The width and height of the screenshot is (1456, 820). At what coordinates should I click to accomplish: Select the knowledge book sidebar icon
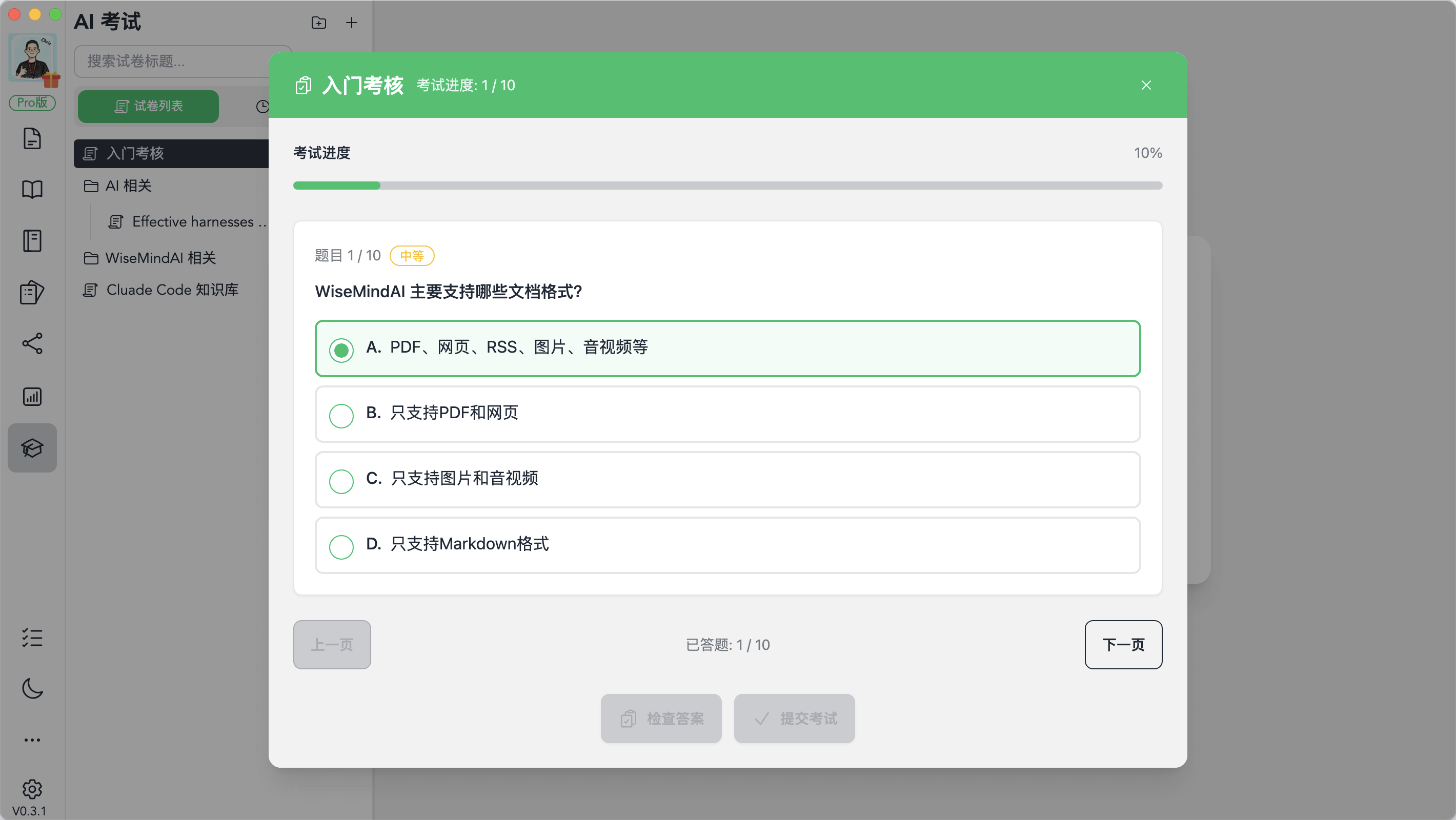click(32, 190)
